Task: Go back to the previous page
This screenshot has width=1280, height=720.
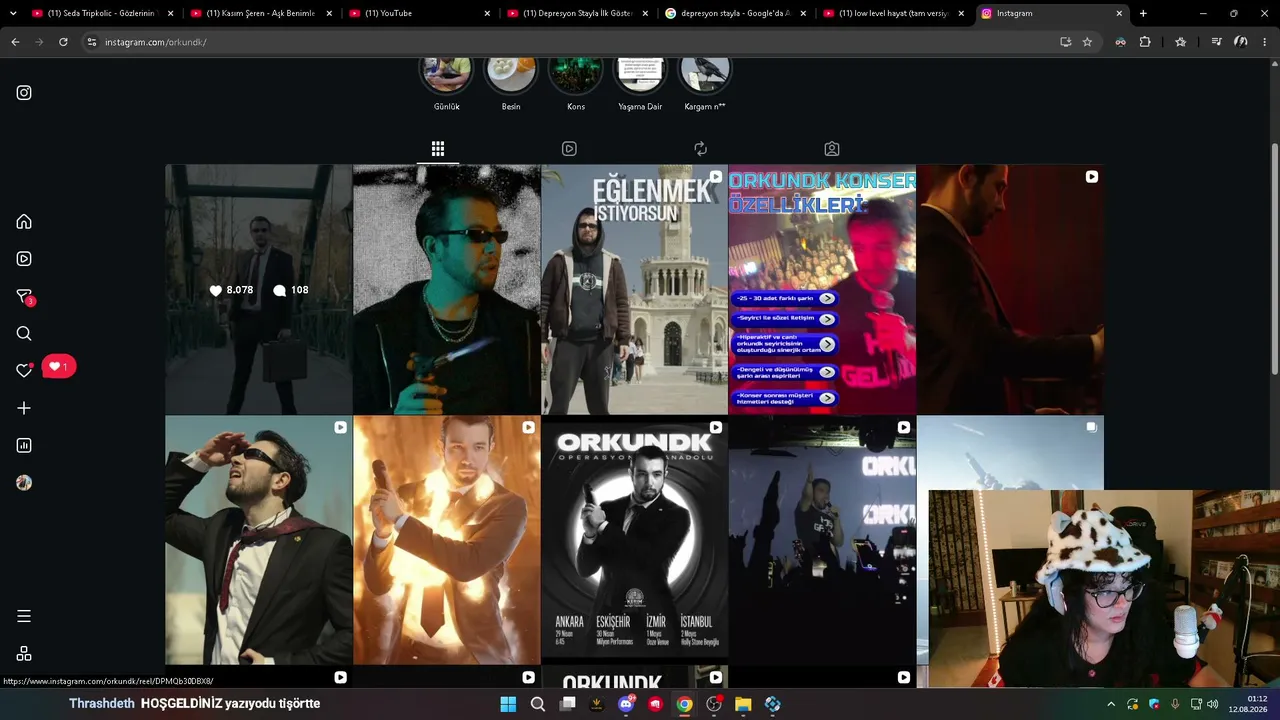Action: pyautogui.click(x=15, y=42)
